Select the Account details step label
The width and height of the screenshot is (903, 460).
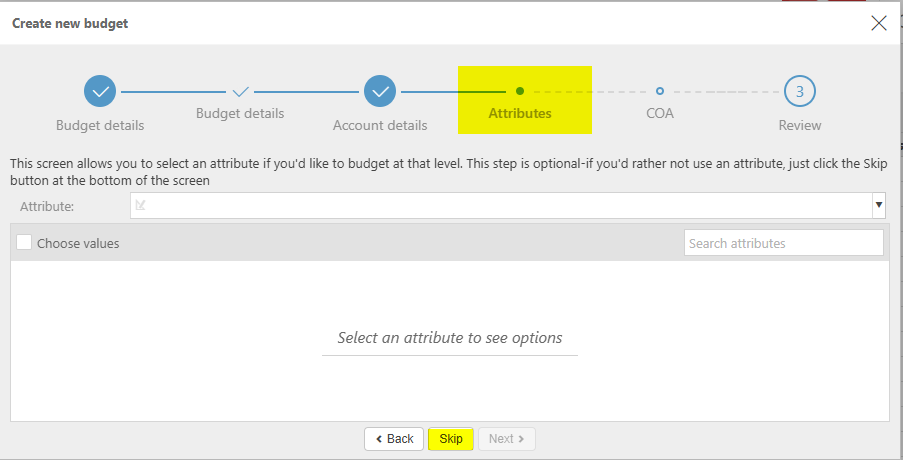click(x=380, y=126)
